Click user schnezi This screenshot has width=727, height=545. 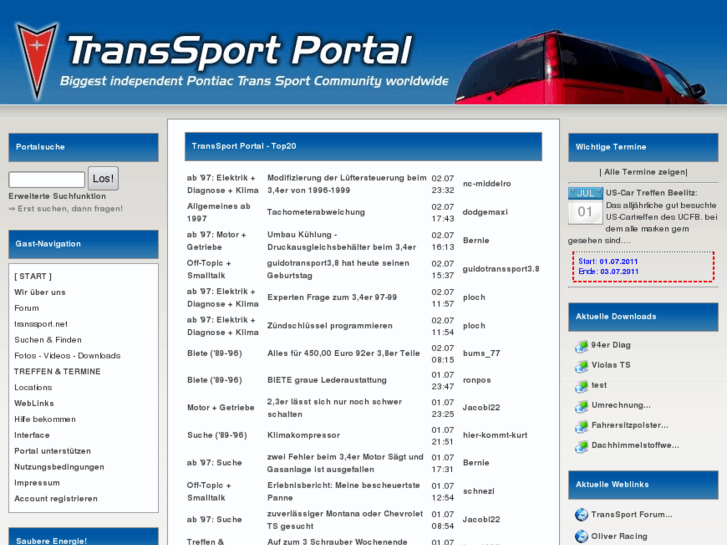(478, 492)
